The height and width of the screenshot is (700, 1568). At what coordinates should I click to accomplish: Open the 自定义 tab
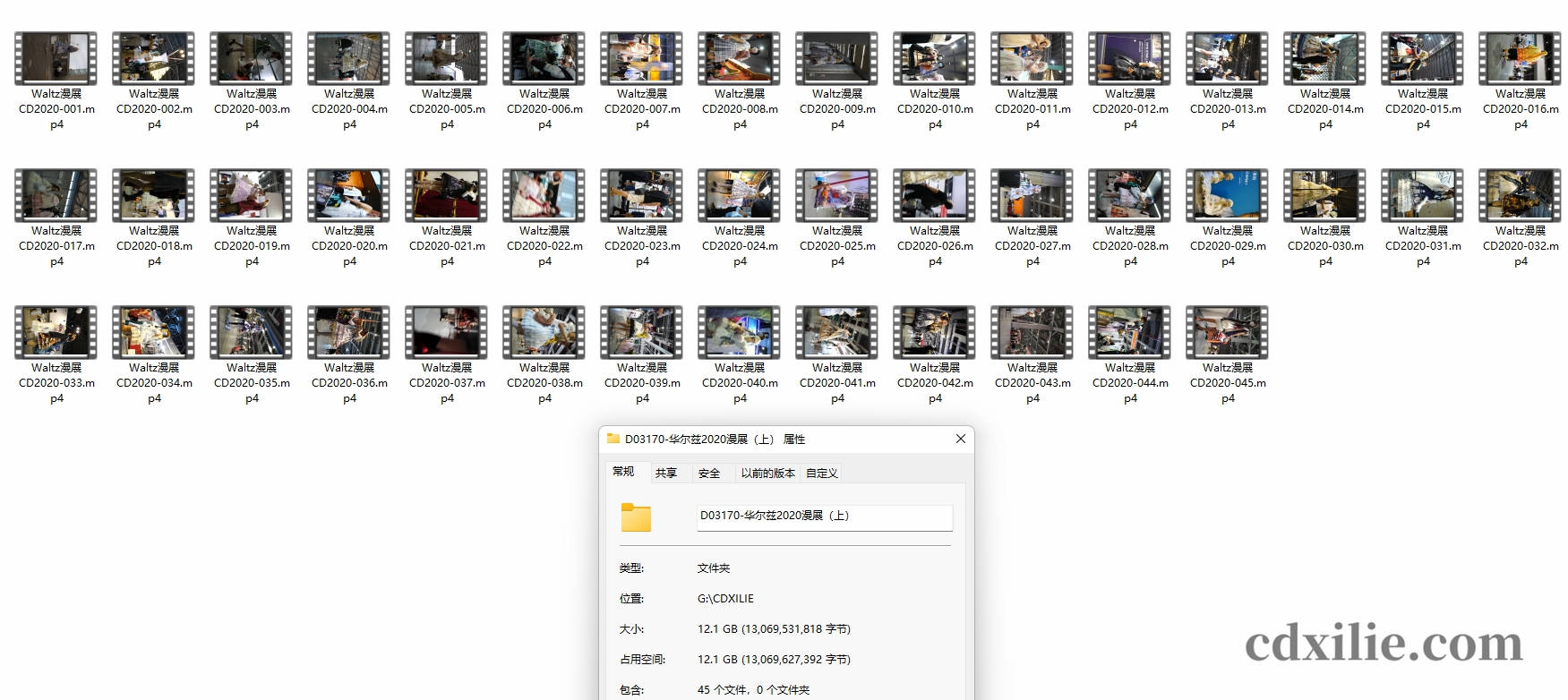pyautogui.click(x=821, y=474)
